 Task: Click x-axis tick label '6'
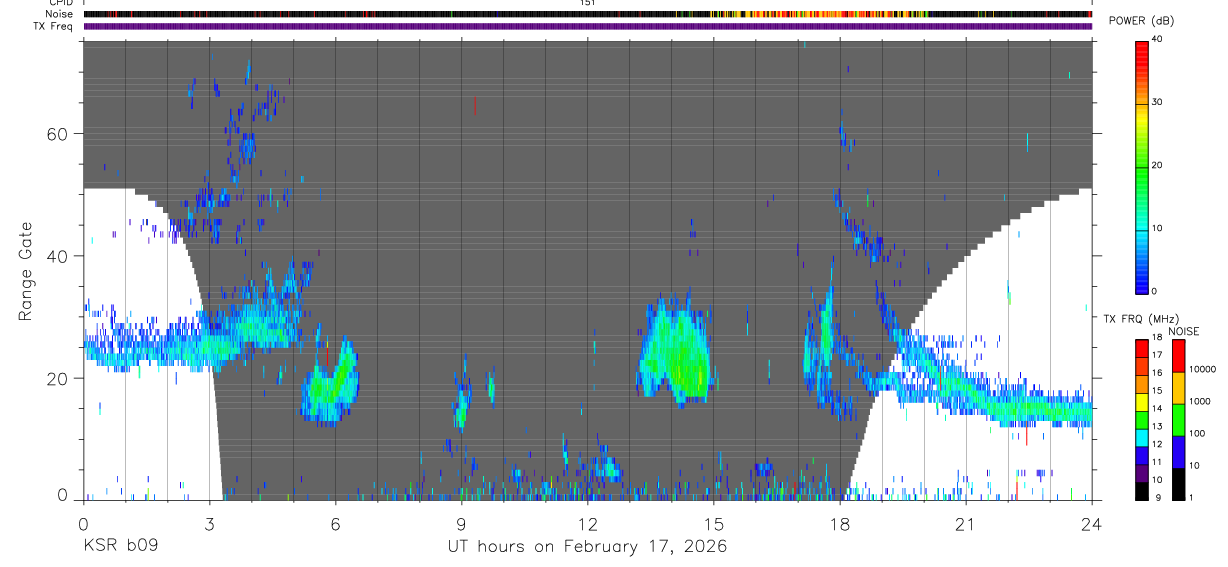[x=335, y=523]
